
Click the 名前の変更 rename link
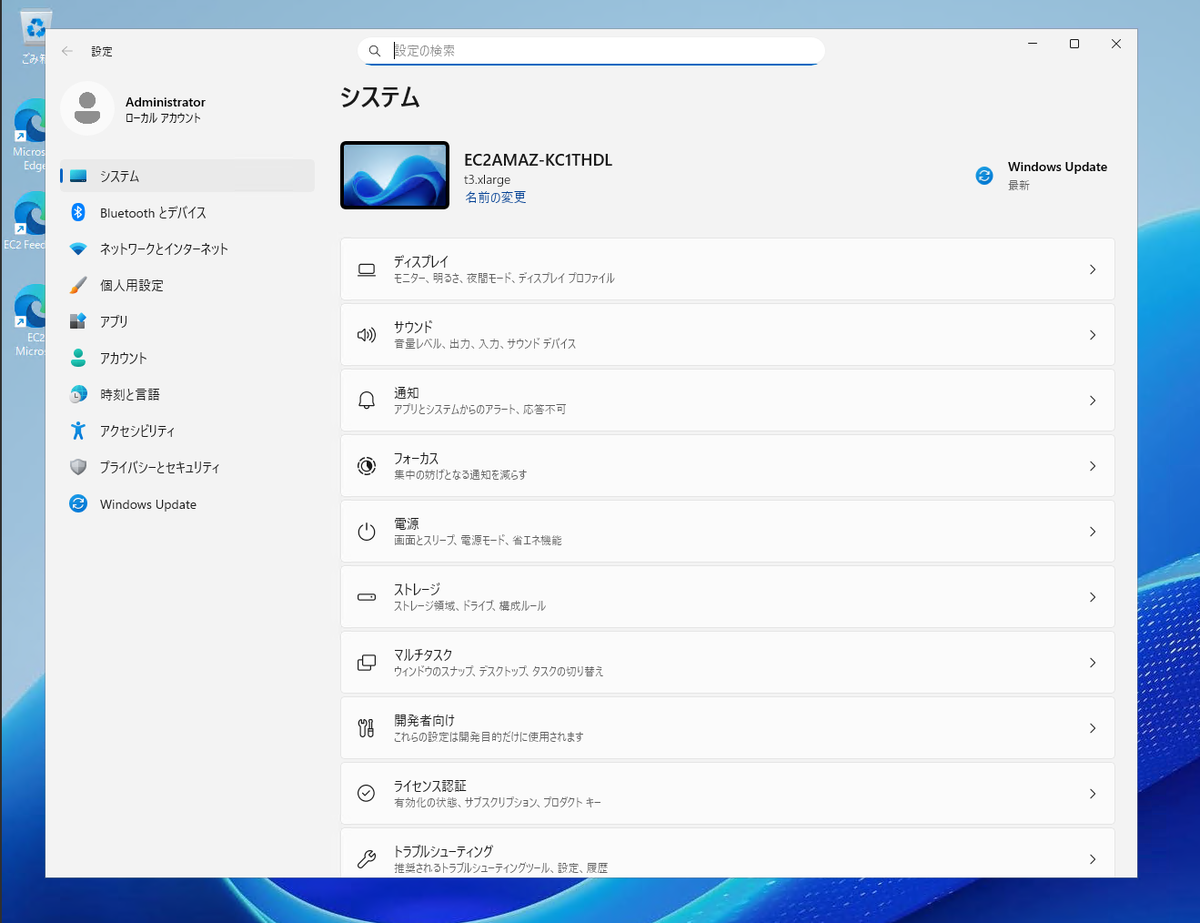point(495,197)
